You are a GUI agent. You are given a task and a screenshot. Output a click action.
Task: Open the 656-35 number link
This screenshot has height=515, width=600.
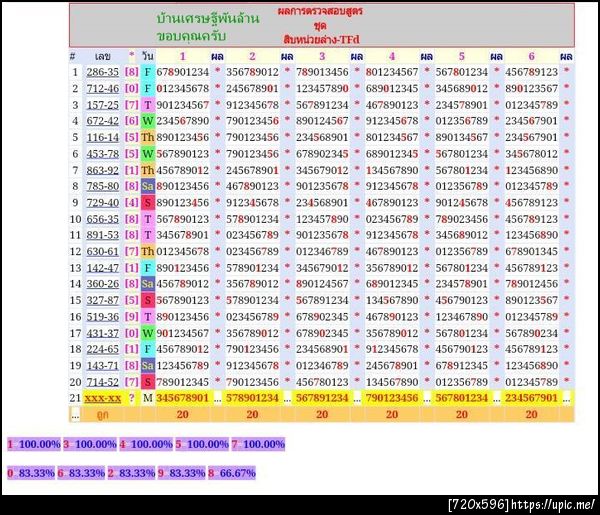click(103, 219)
